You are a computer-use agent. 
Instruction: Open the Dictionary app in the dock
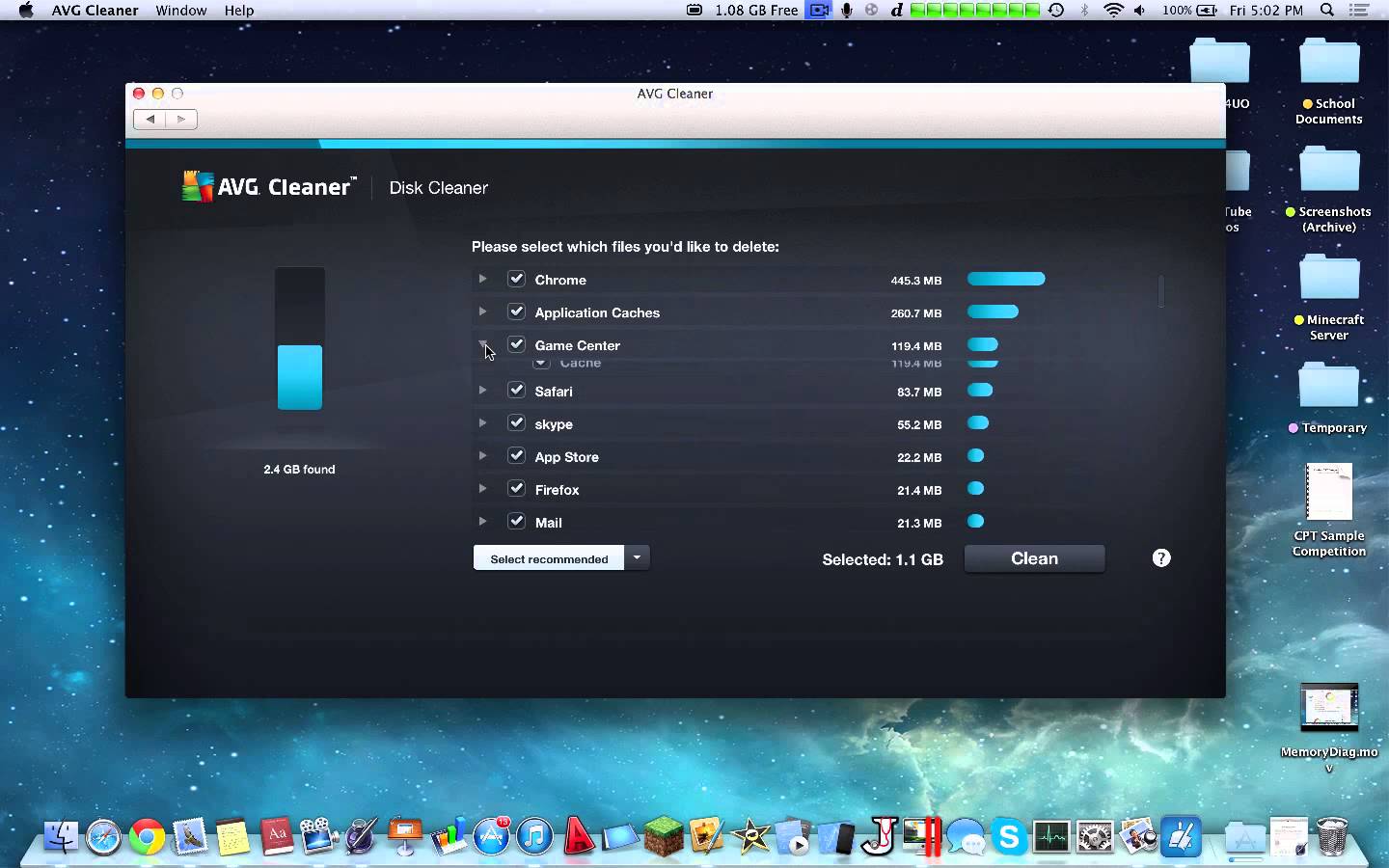[277, 836]
